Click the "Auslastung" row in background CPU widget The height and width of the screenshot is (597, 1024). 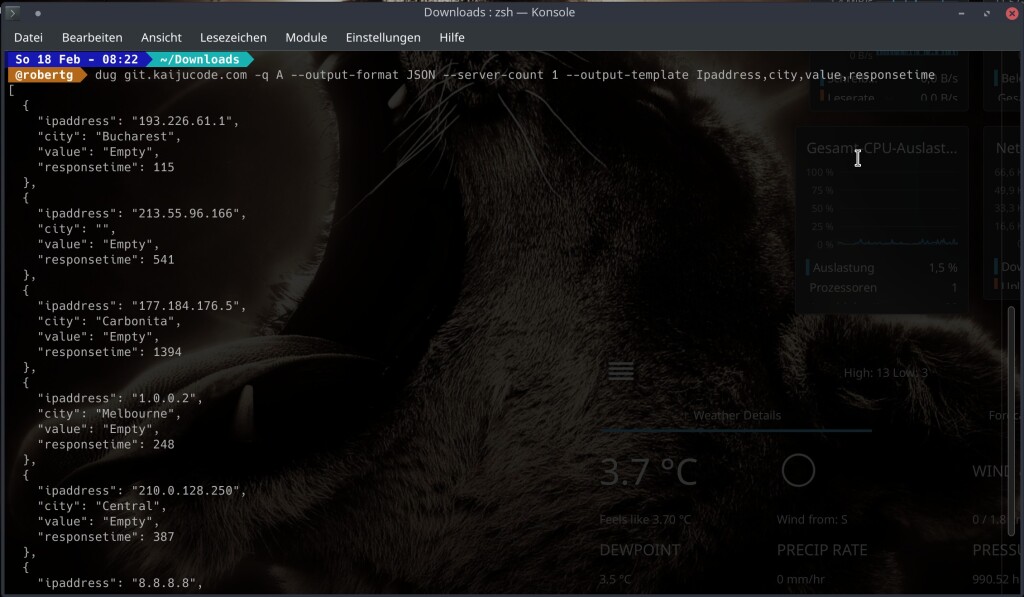(x=883, y=268)
